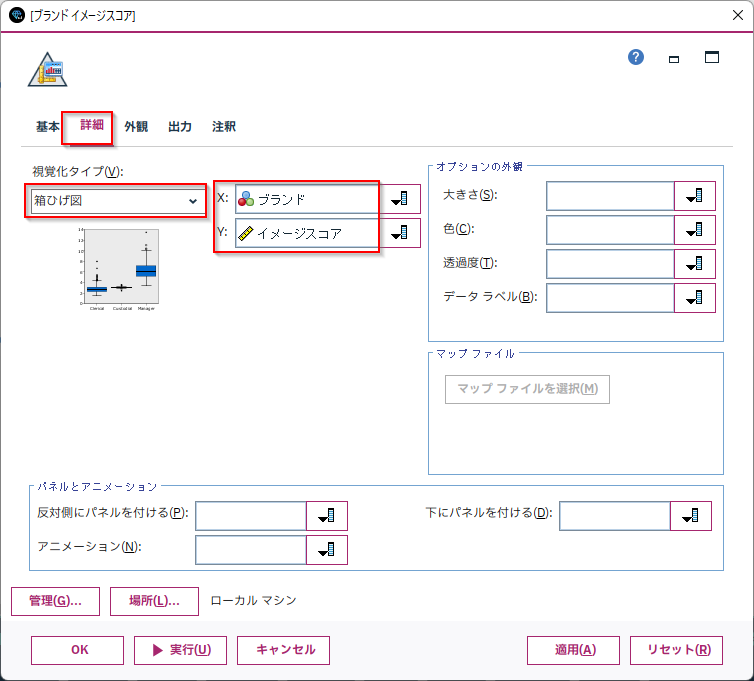The image size is (754, 681).
Task: Open field picker for データ ラベル(B)
Action: (x=694, y=298)
